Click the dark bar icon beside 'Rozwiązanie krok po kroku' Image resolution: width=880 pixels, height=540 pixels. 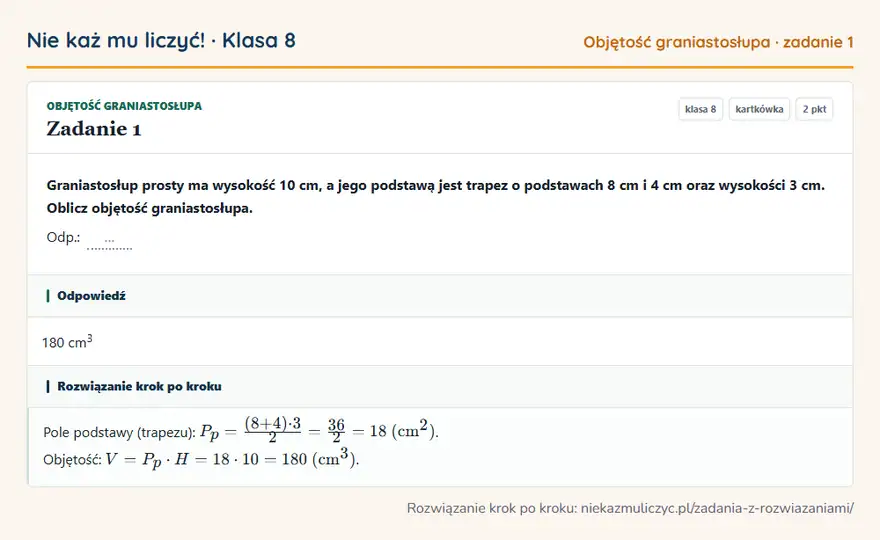(x=48, y=386)
